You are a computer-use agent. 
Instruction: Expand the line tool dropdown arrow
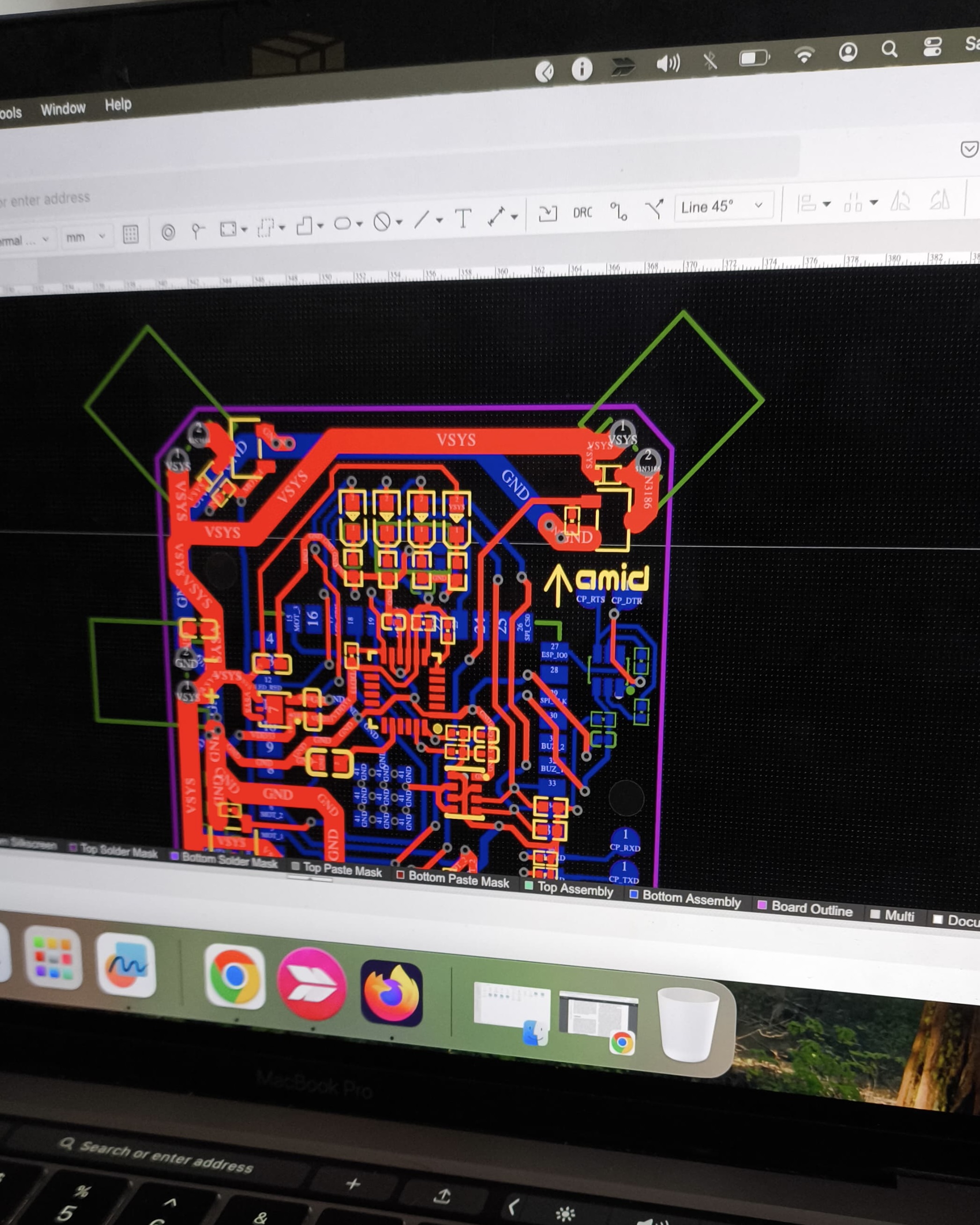pyautogui.click(x=439, y=220)
